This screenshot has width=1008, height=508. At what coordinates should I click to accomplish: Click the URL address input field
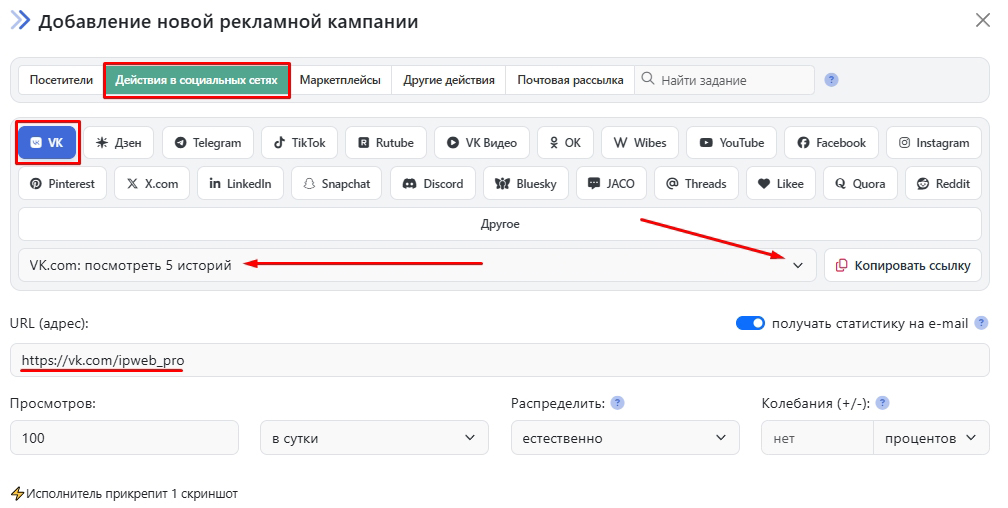pos(500,360)
